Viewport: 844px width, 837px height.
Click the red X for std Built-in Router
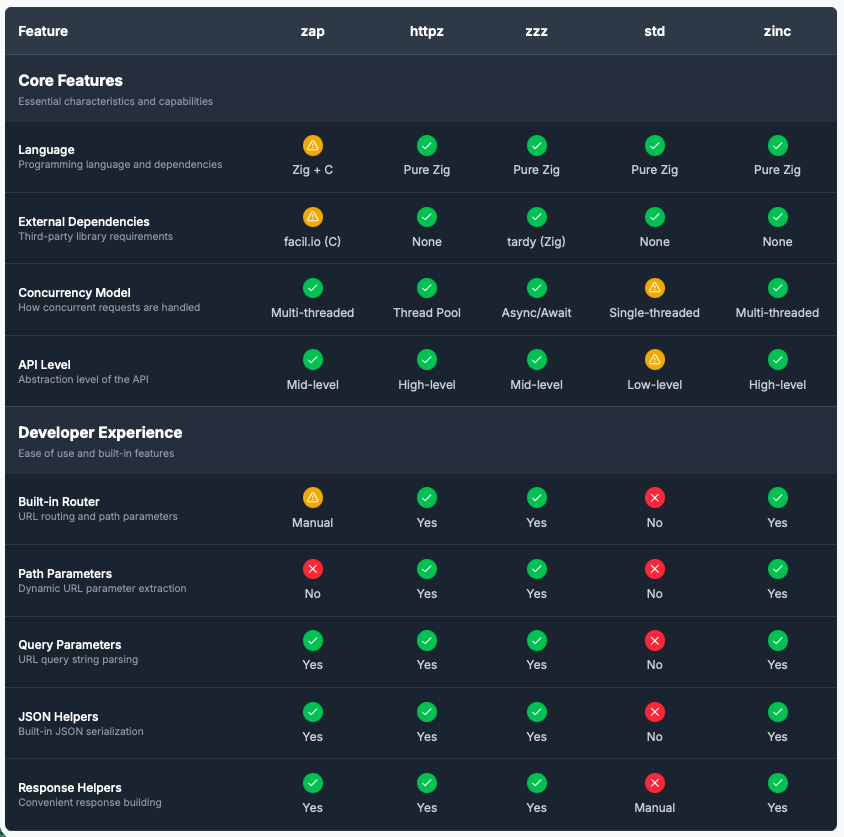click(x=654, y=498)
